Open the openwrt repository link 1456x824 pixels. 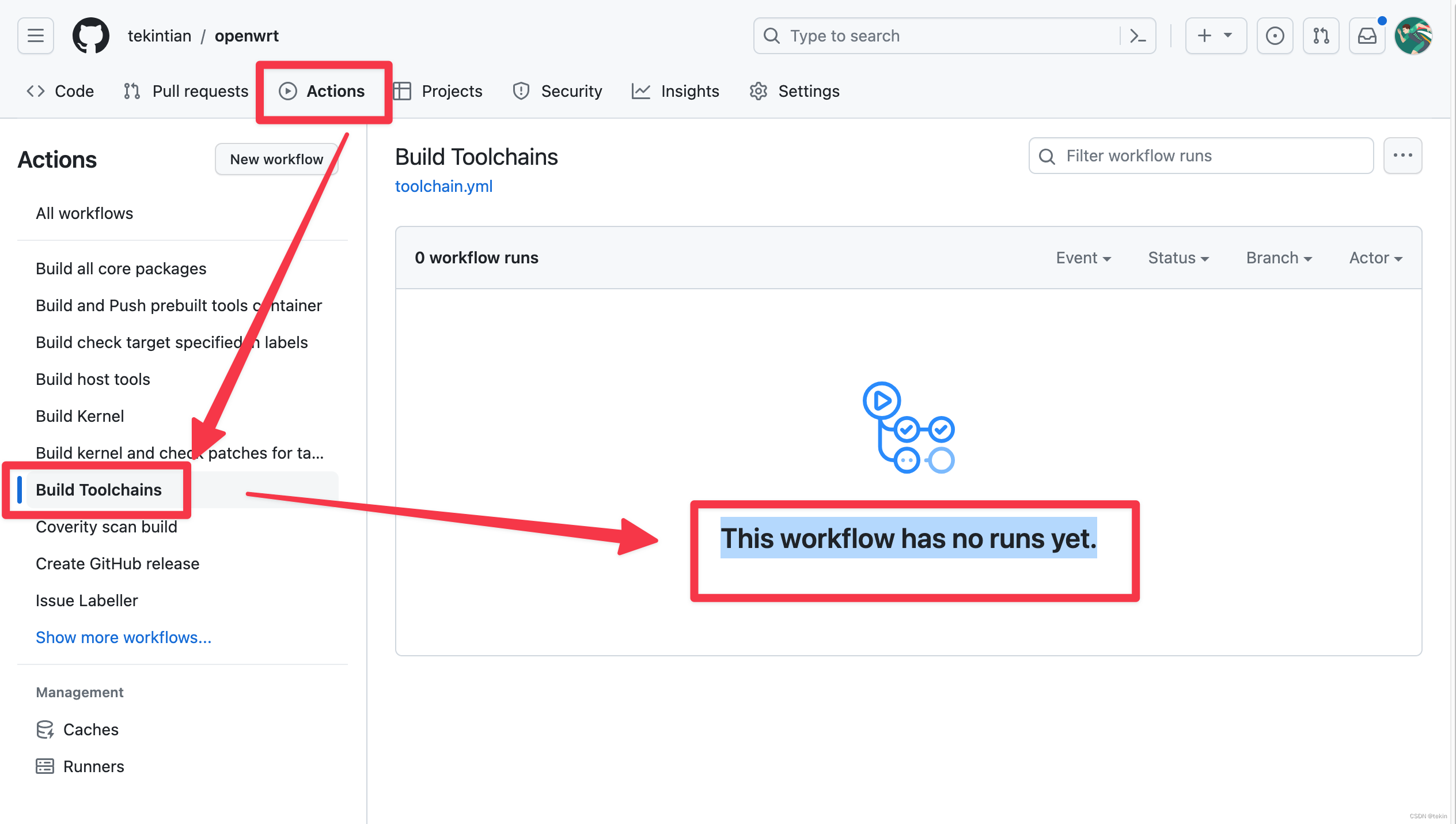coord(247,36)
